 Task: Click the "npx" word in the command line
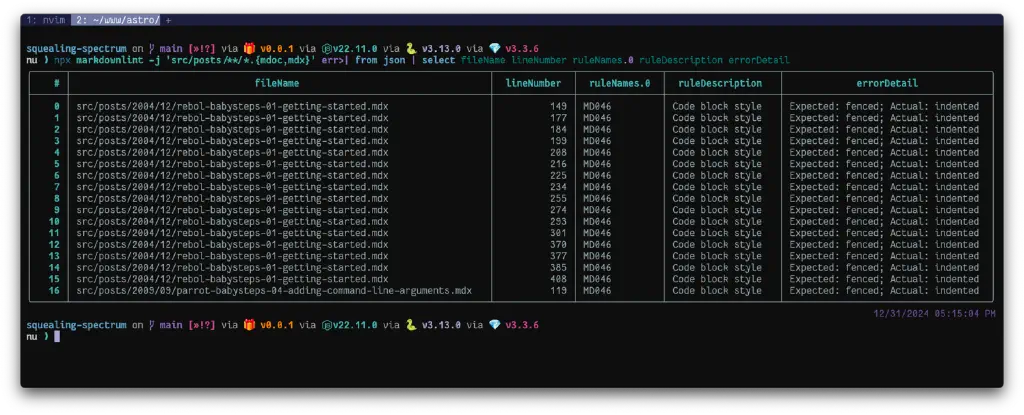tap(62, 60)
